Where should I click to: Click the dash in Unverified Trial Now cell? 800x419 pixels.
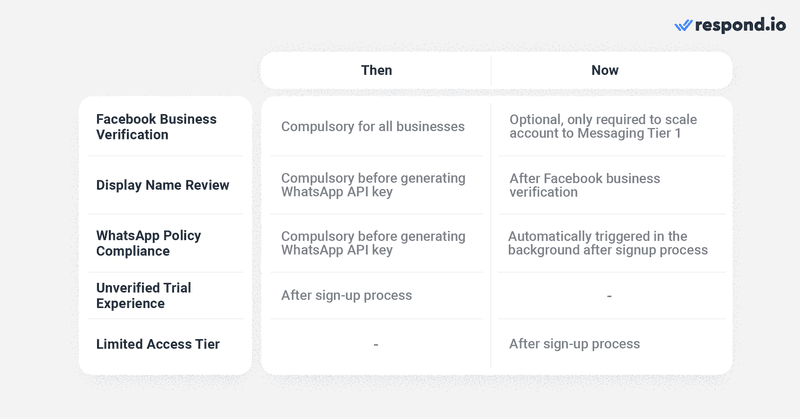(x=609, y=296)
